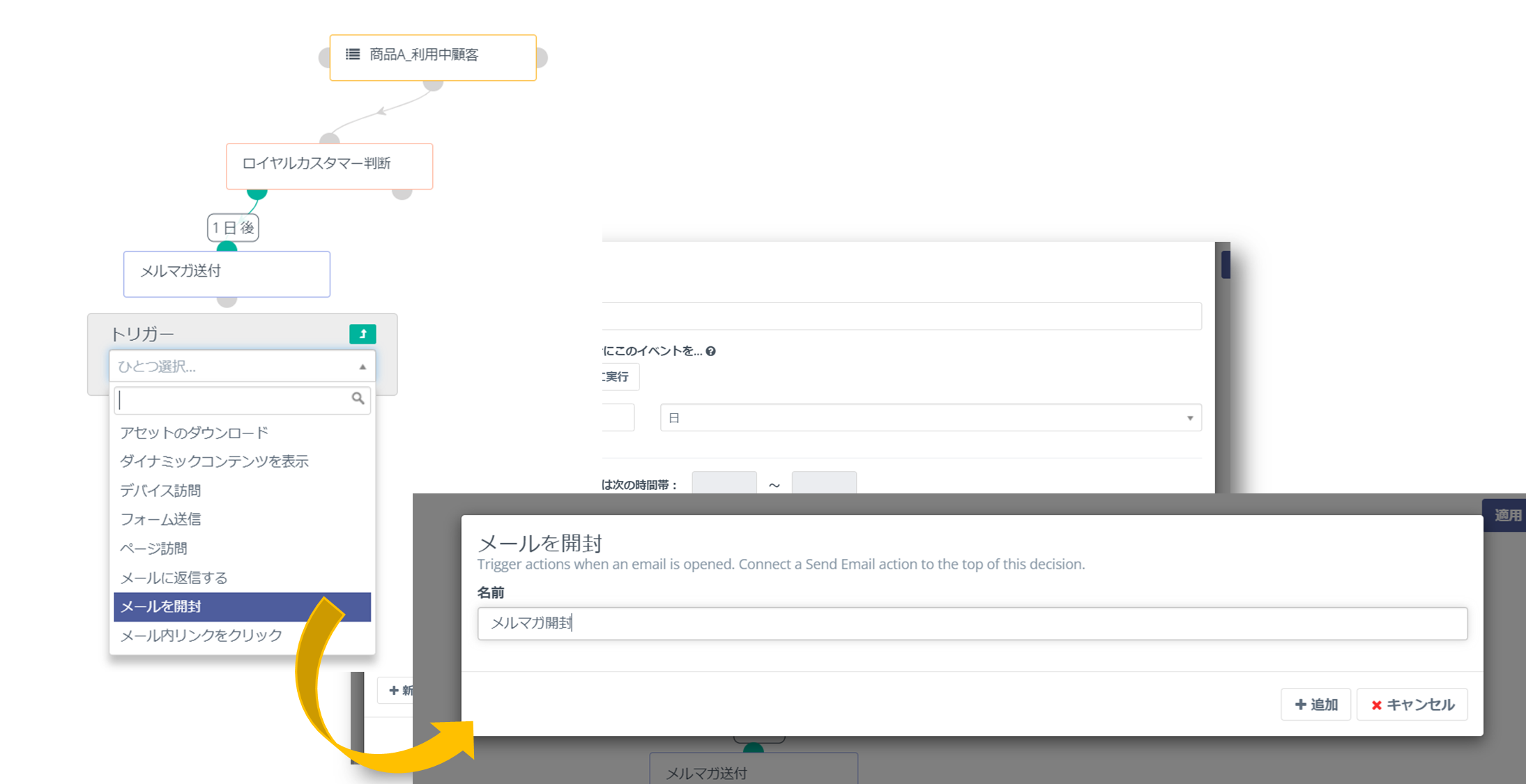Click the 適用 apply button
Viewport: 1526px width, 784px height.
coord(1506,516)
